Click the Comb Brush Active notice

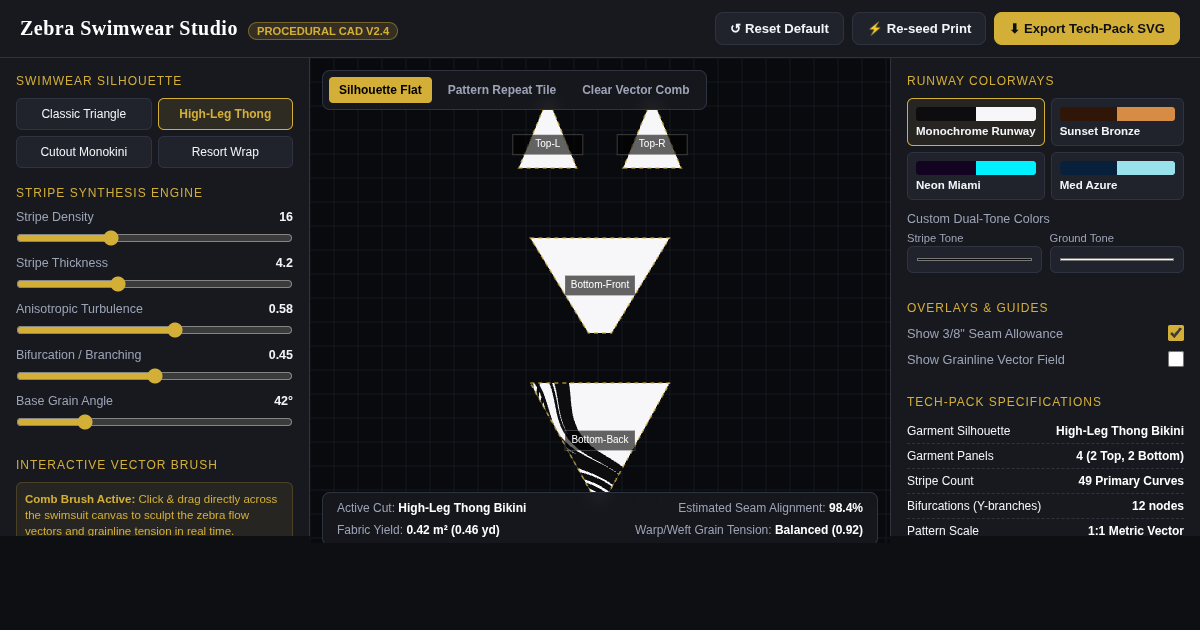pos(154,514)
